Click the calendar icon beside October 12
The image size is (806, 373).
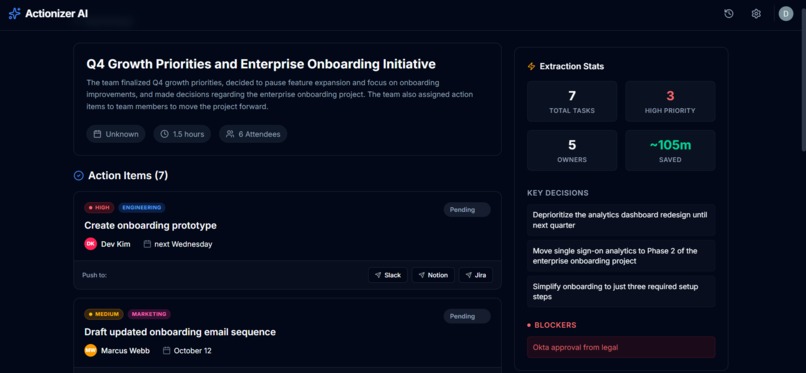(x=167, y=351)
